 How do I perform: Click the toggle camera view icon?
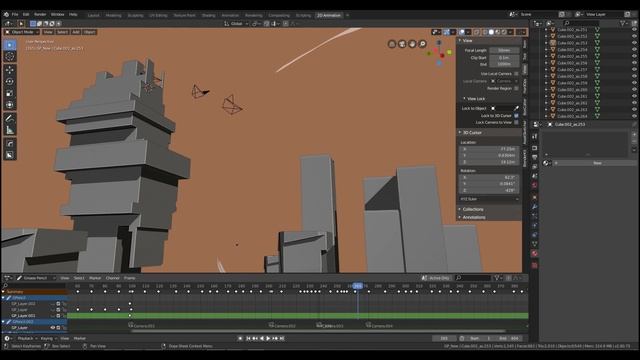point(402,44)
